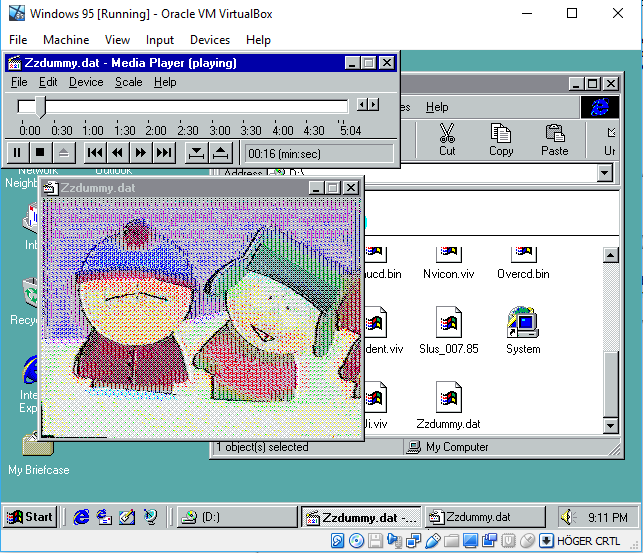This screenshot has height=553, width=643.
Task: Click the scroll backward arrow beside the seek bar
Action: pos(362,105)
